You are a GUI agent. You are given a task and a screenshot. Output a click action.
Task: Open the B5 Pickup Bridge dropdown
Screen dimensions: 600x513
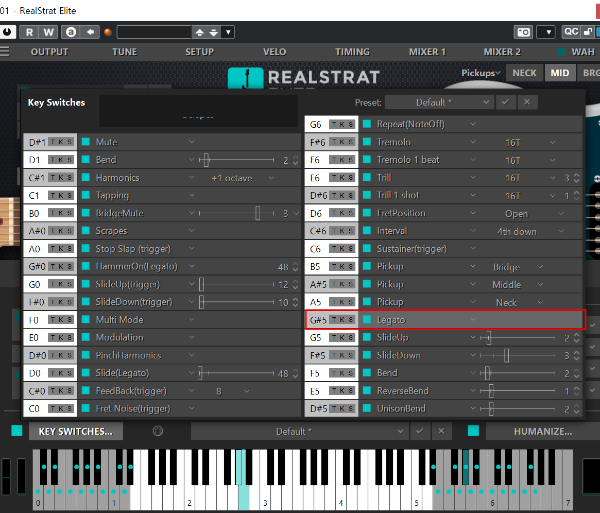(x=517, y=267)
